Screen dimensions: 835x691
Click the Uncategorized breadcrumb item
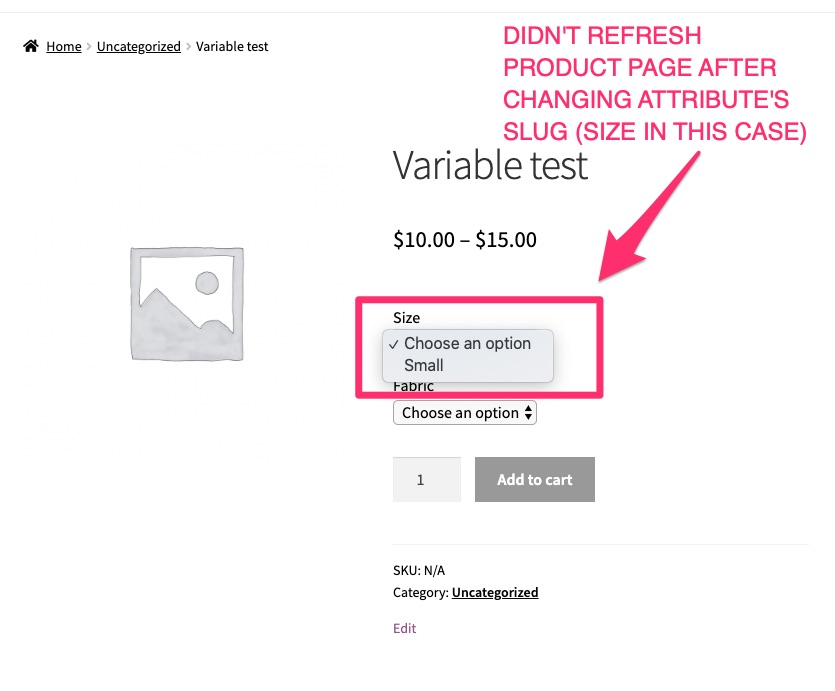(138, 46)
